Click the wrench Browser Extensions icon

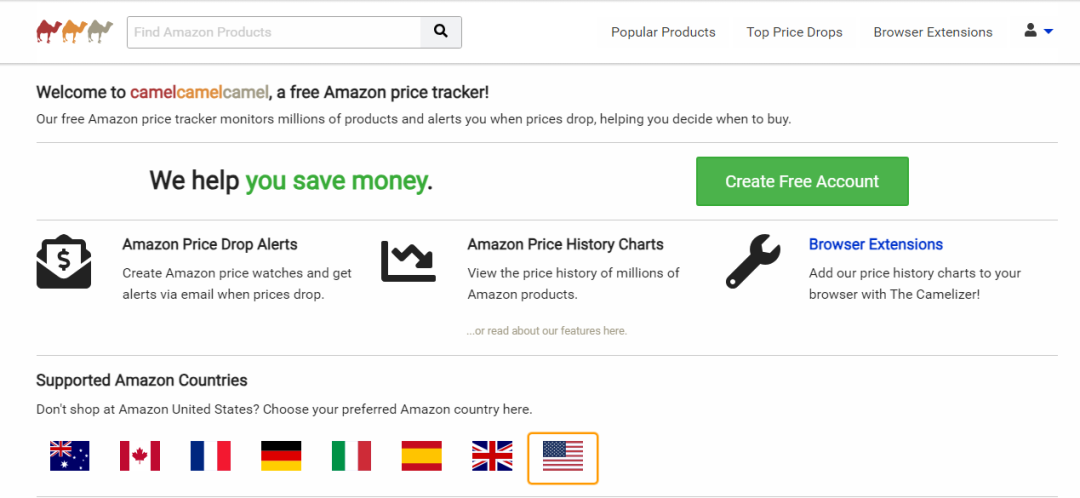point(753,261)
